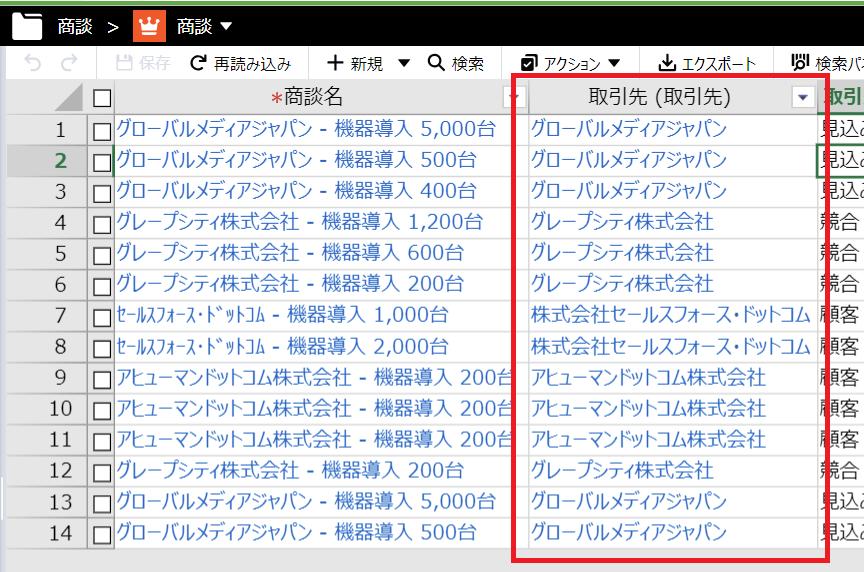Image resolution: width=864 pixels, height=572 pixels.
Task: Check the checkbox for row 3
Action: (x=102, y=193)
